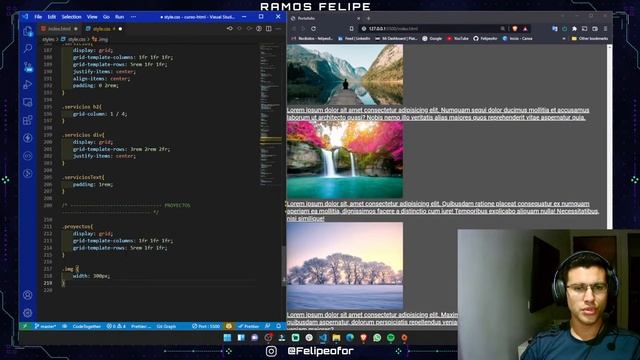Open the YouTube bookmark
This screenshot has width=640, height=360.
(x=458, y=38)
